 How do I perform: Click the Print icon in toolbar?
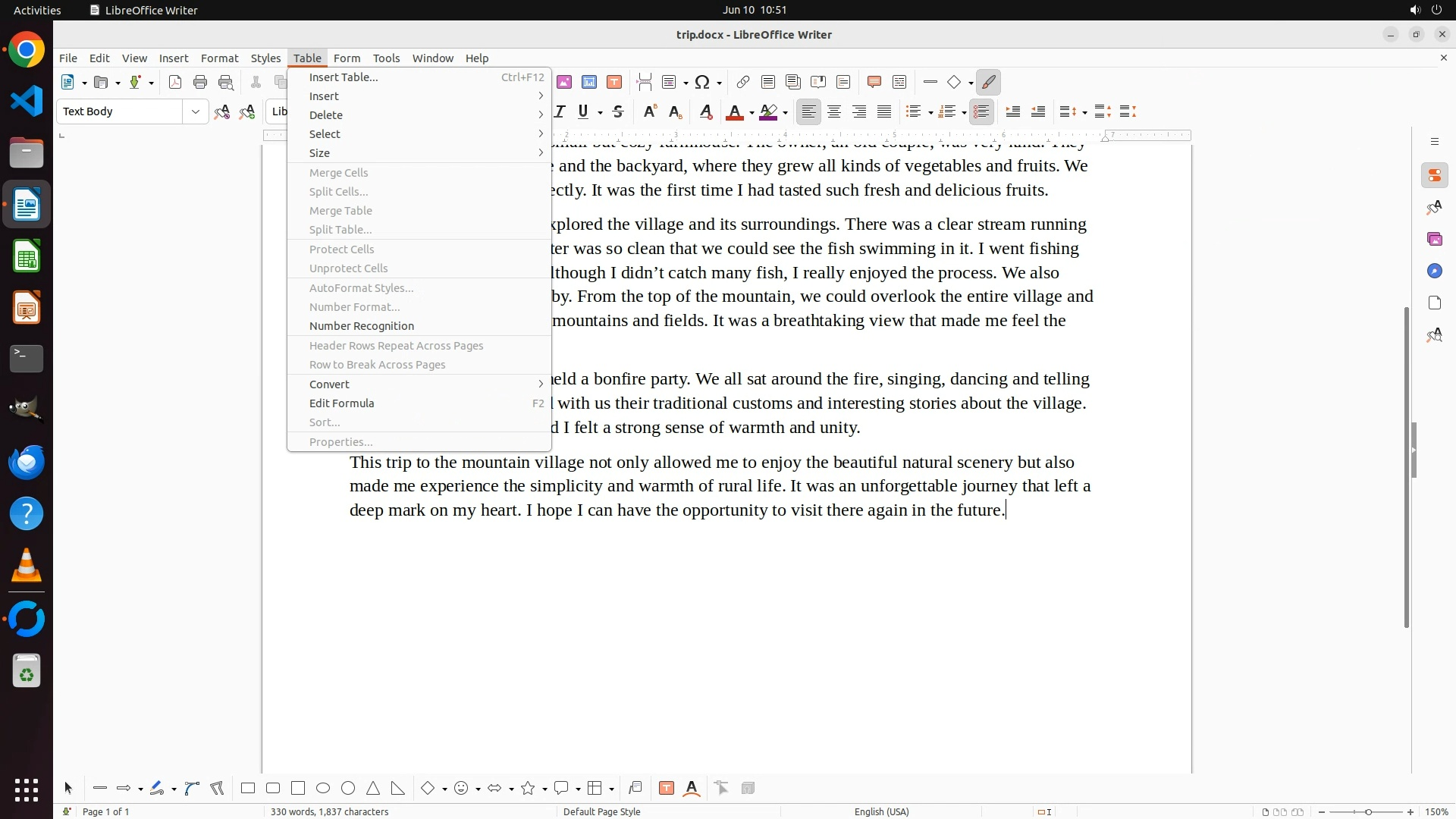pos(200,82)
